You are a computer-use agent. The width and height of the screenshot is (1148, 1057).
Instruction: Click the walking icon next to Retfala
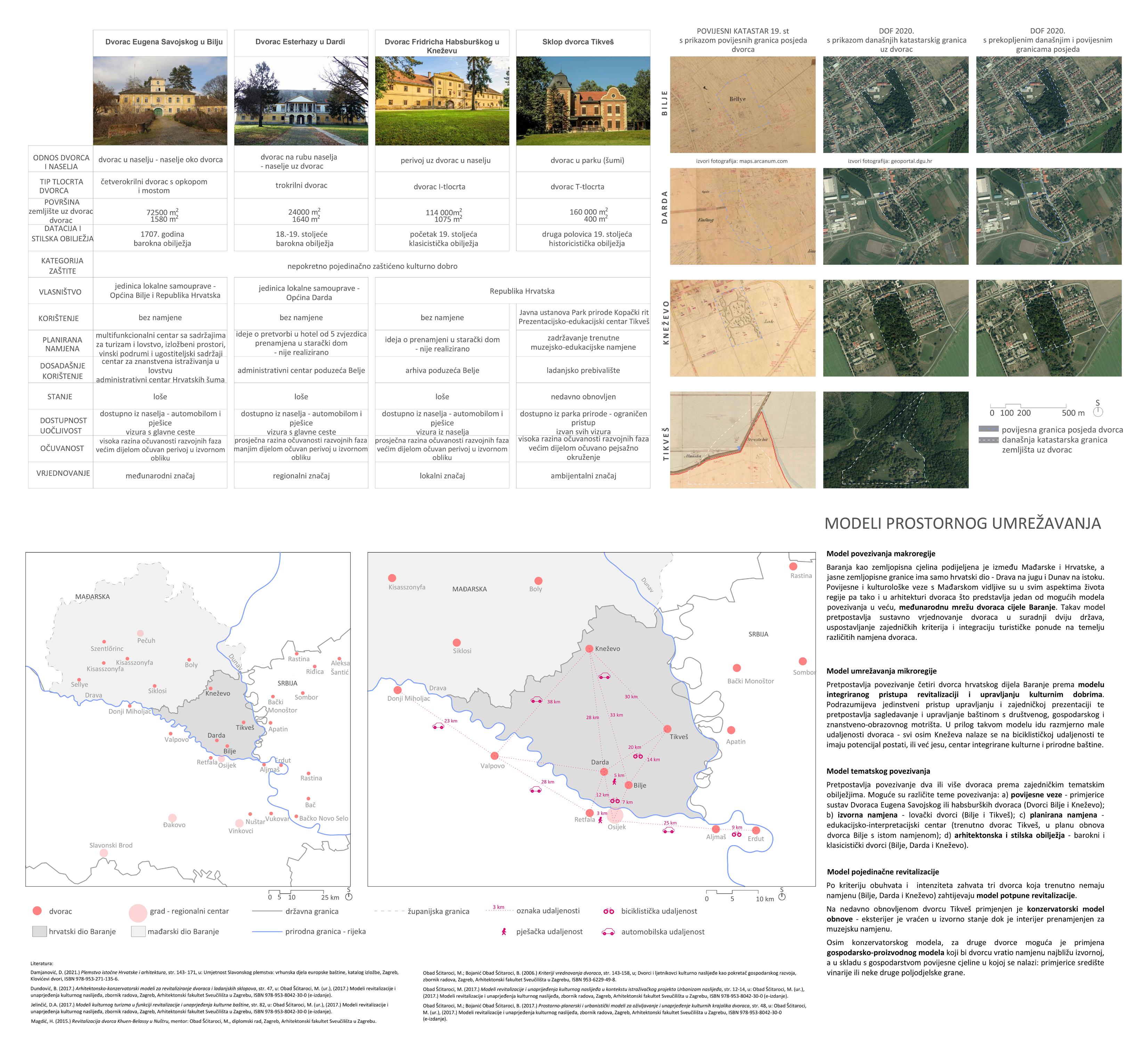600,820
